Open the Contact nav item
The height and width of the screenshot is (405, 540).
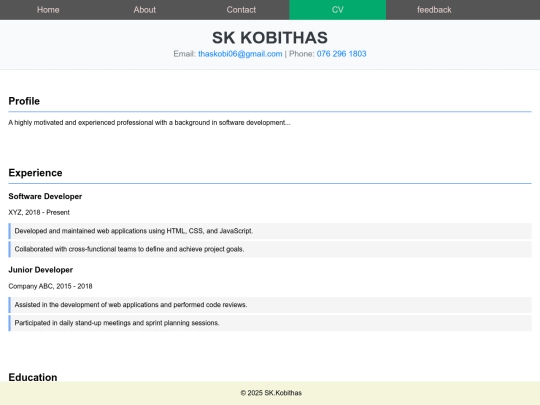(241, 10)
